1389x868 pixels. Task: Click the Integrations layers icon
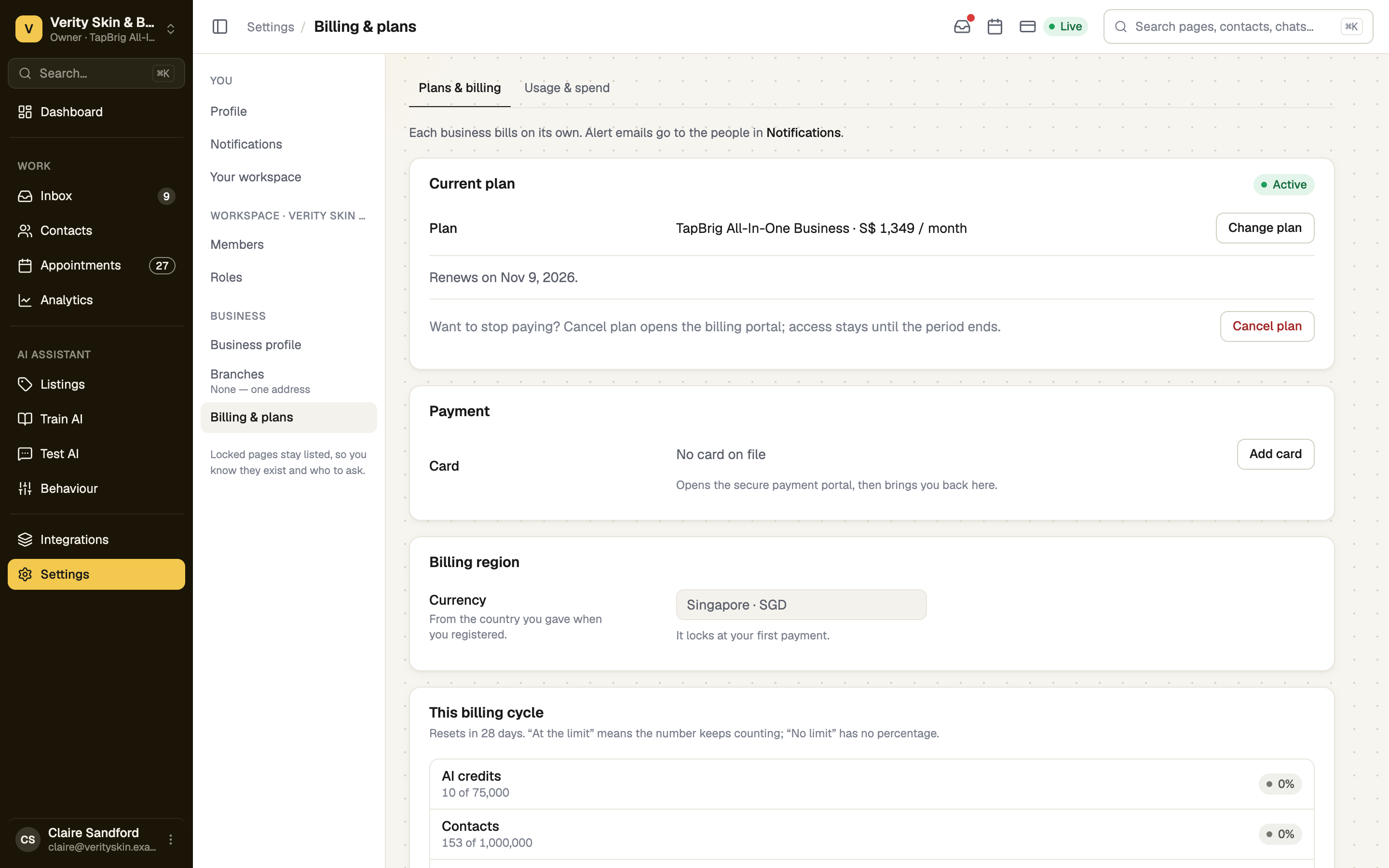pos(25,540)
